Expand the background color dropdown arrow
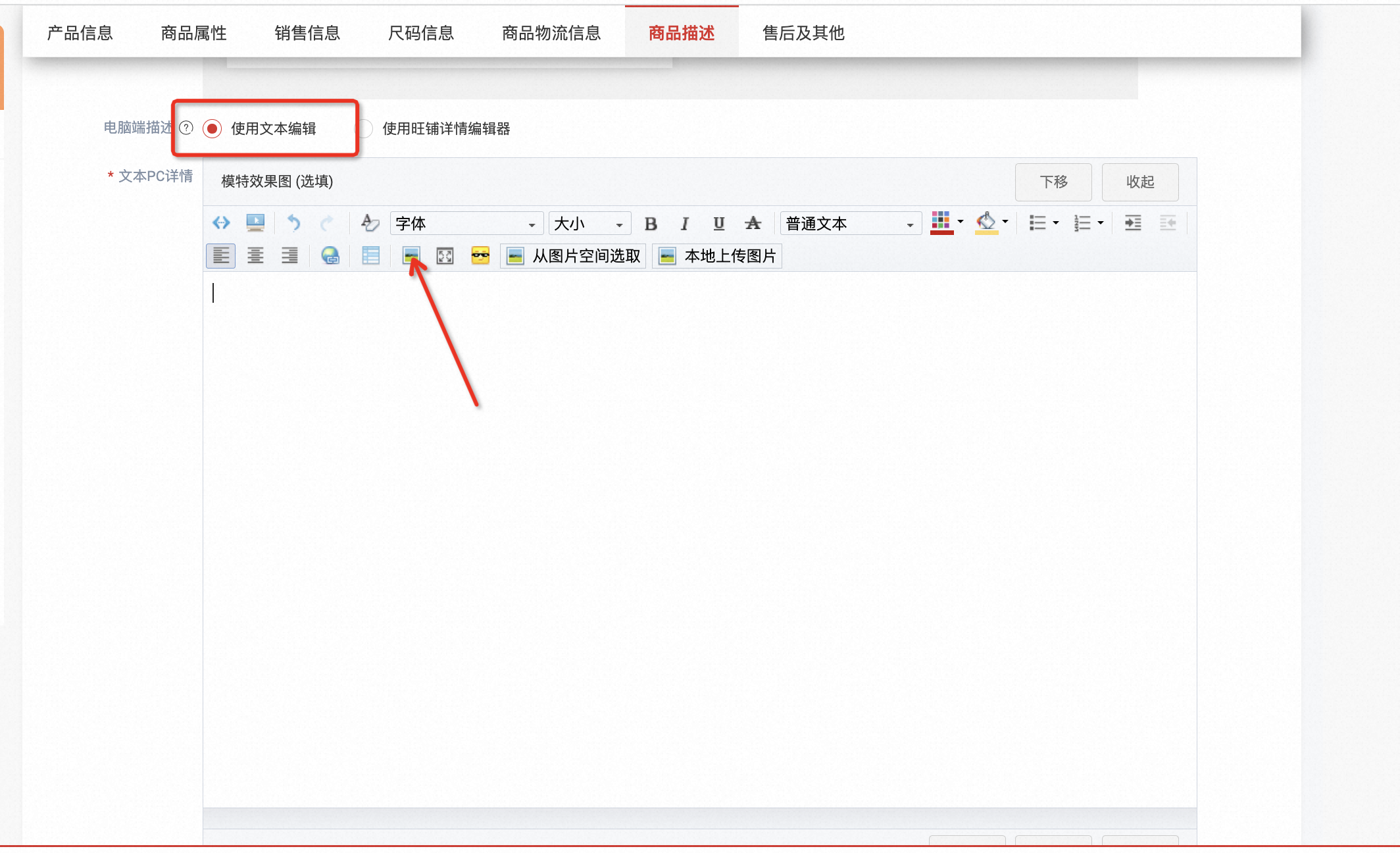Viewport: 1400px width, 853px height. (1005, 222)
